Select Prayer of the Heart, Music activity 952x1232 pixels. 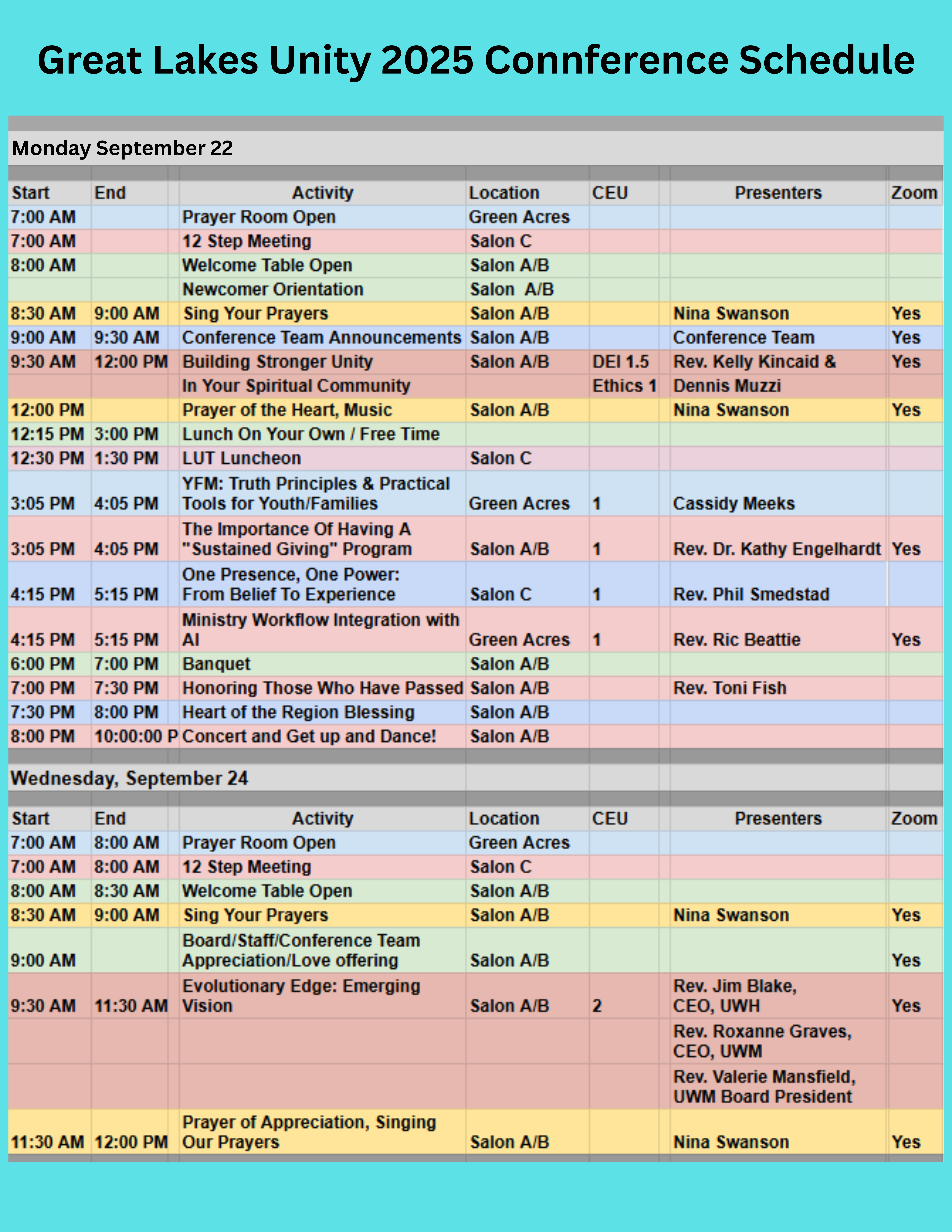pyautogui.click(x=287, y=410)
